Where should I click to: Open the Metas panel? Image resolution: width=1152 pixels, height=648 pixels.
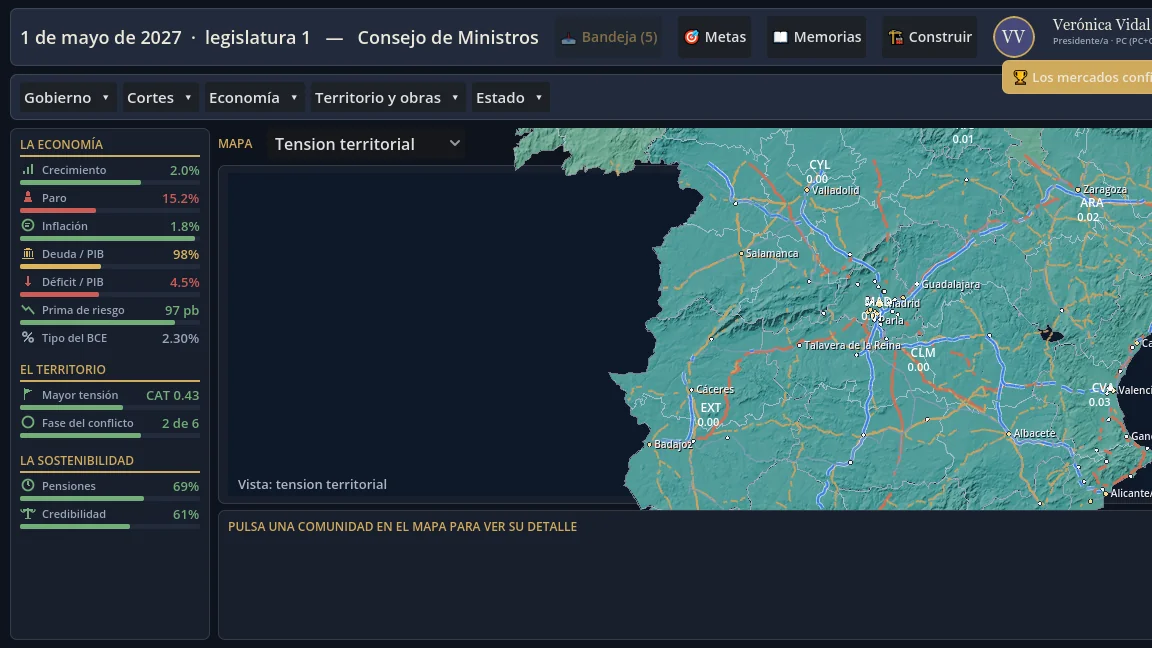pyautogui.click(x=715, y=37)
